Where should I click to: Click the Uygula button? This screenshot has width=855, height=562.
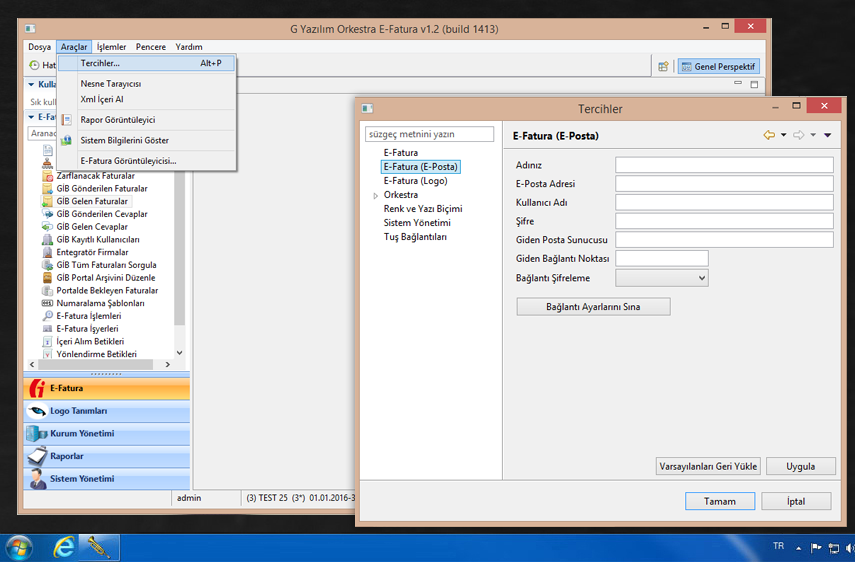click(x=800, y=467)
